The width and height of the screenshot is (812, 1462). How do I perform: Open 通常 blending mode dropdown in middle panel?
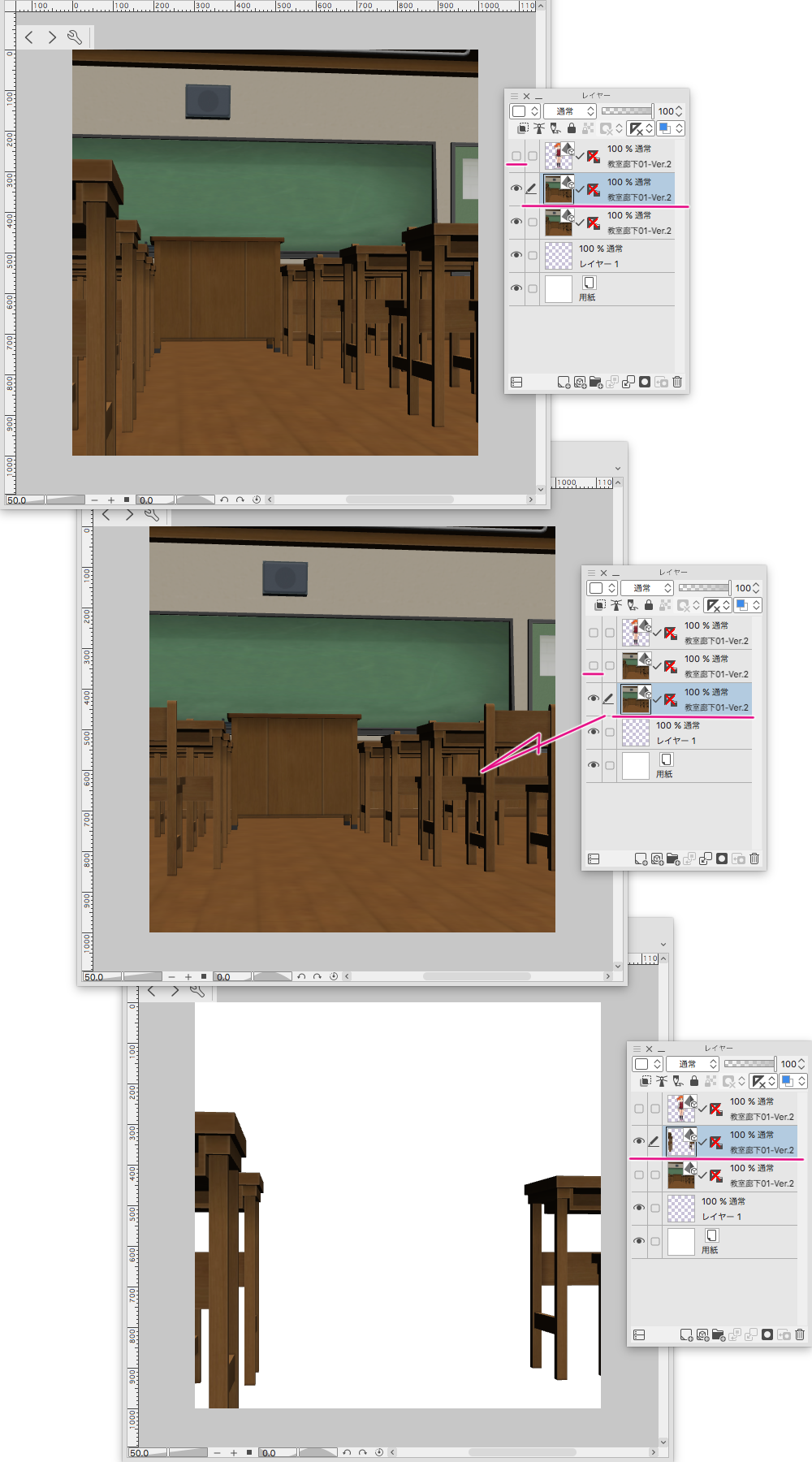tap(646, 588)
